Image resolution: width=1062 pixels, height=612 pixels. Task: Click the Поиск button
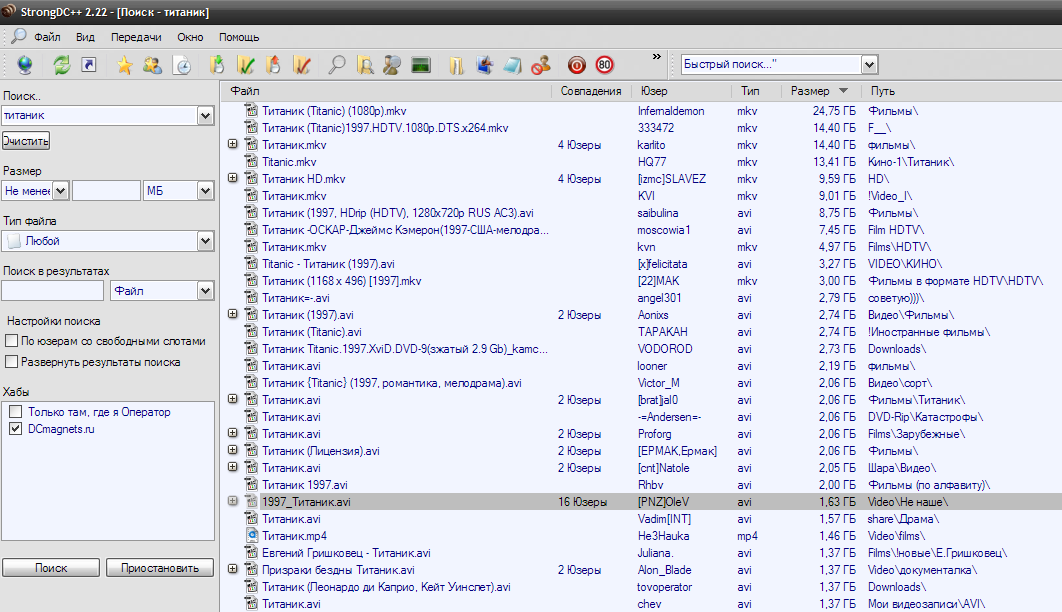tap(51, 568)
